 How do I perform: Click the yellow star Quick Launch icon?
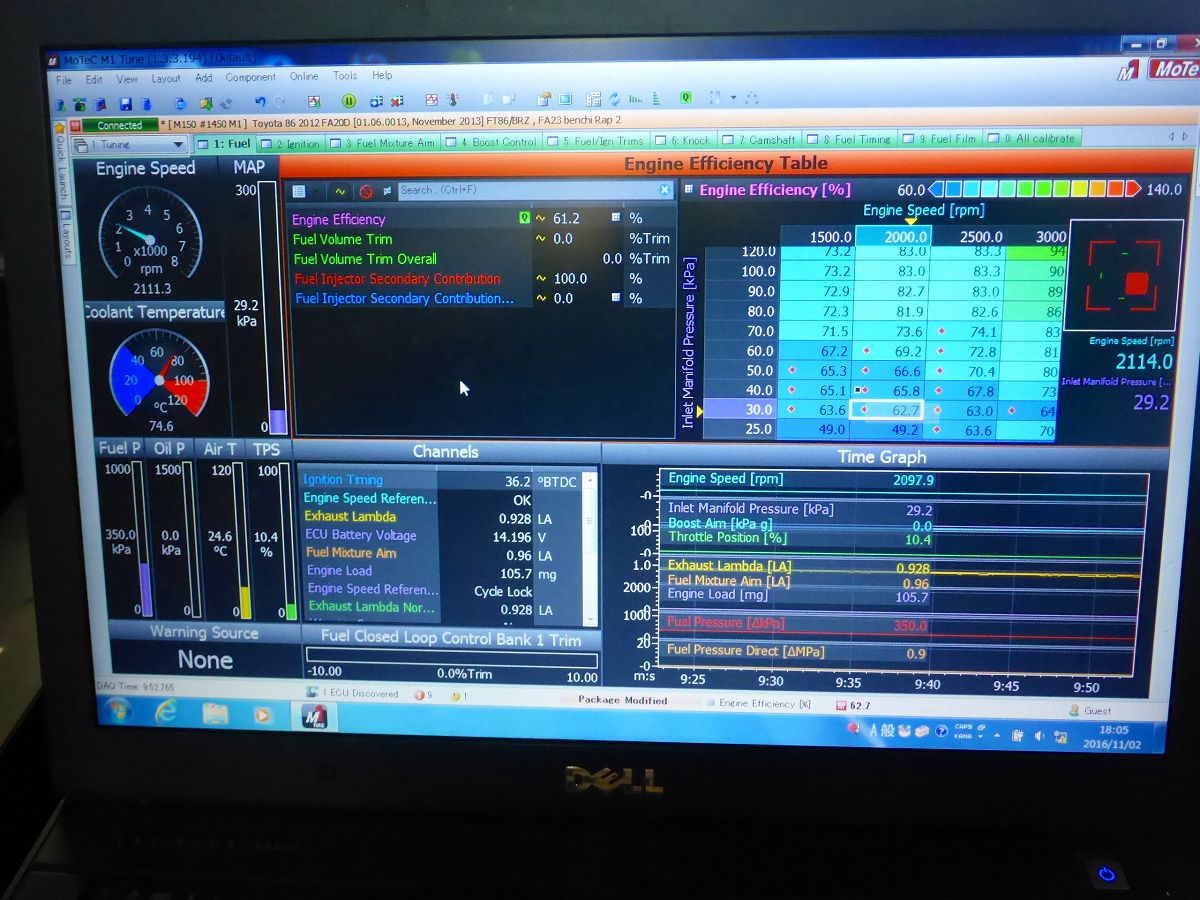point(60,127)
